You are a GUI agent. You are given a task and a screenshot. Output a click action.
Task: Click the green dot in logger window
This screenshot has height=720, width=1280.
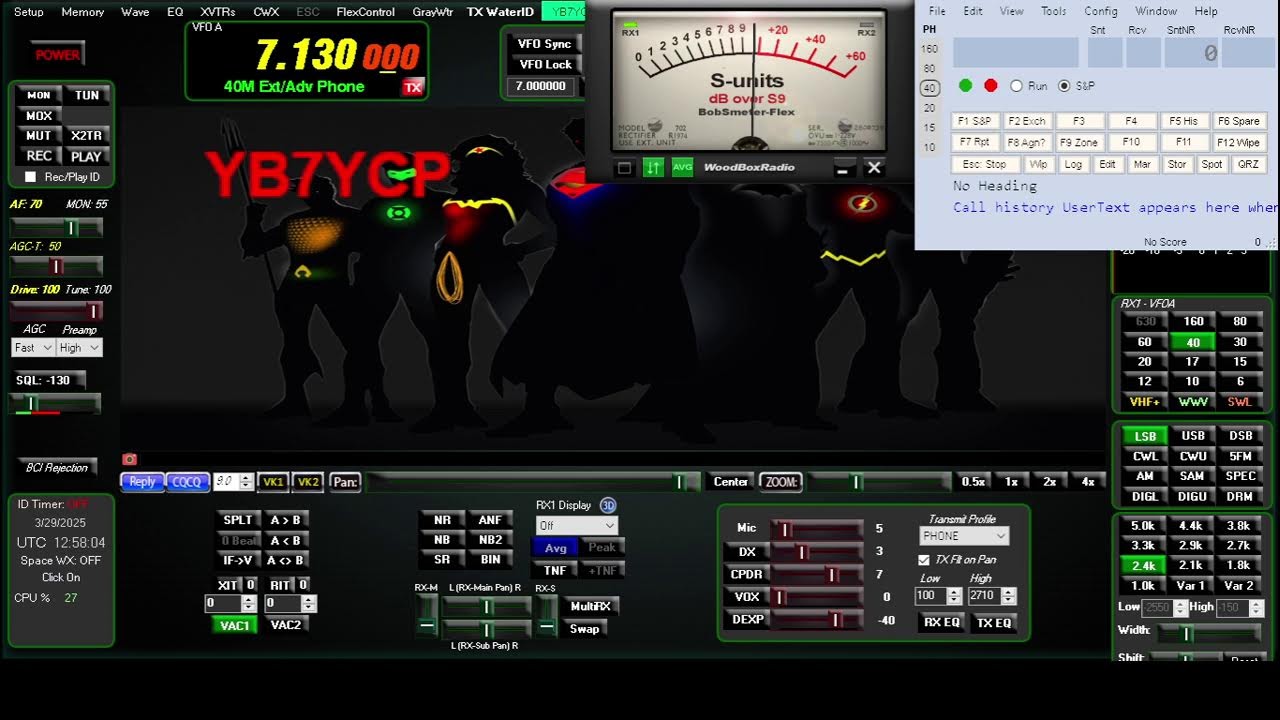(x=965, y=86)
